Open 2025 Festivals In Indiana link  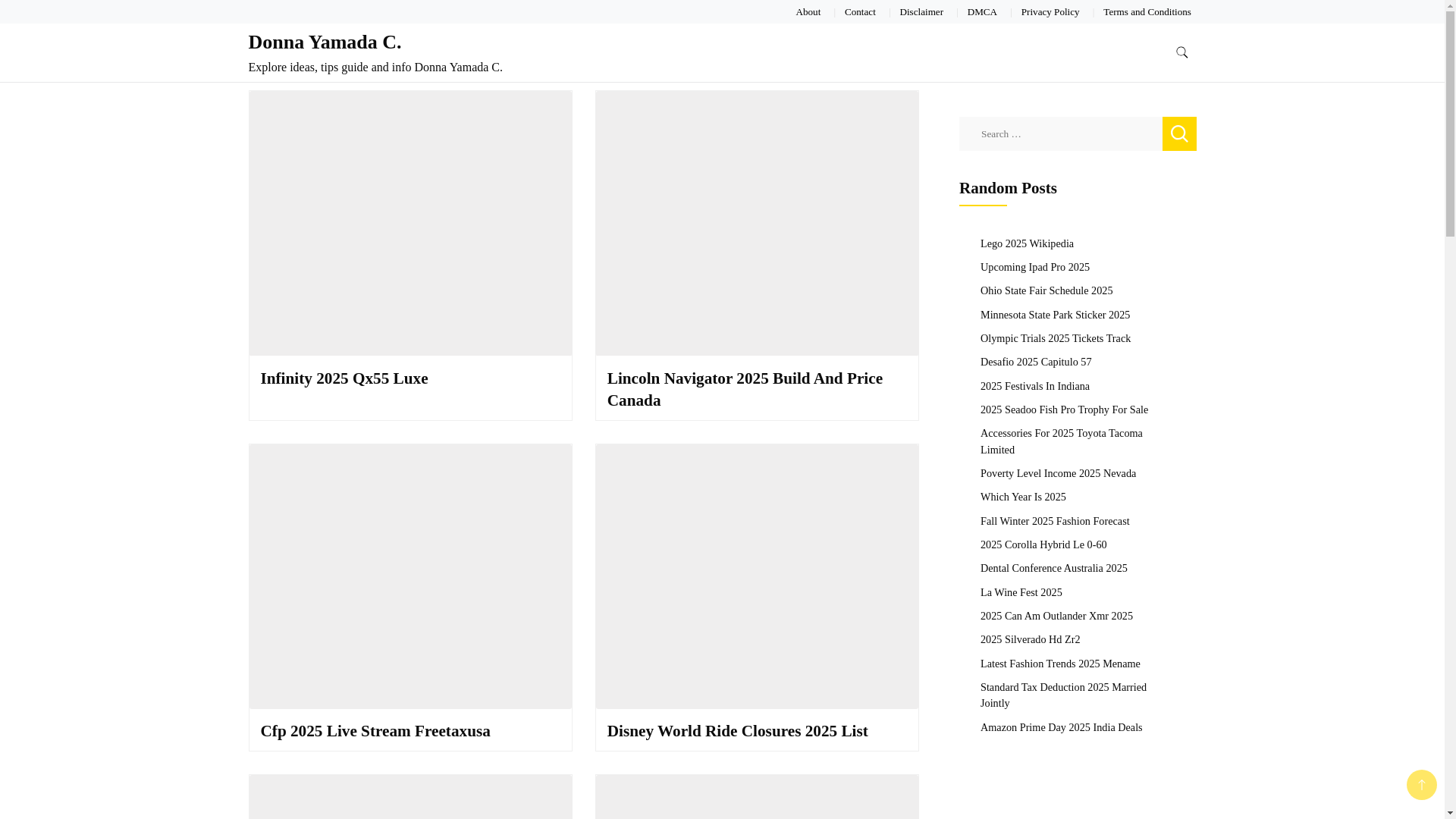point(1034,386)
